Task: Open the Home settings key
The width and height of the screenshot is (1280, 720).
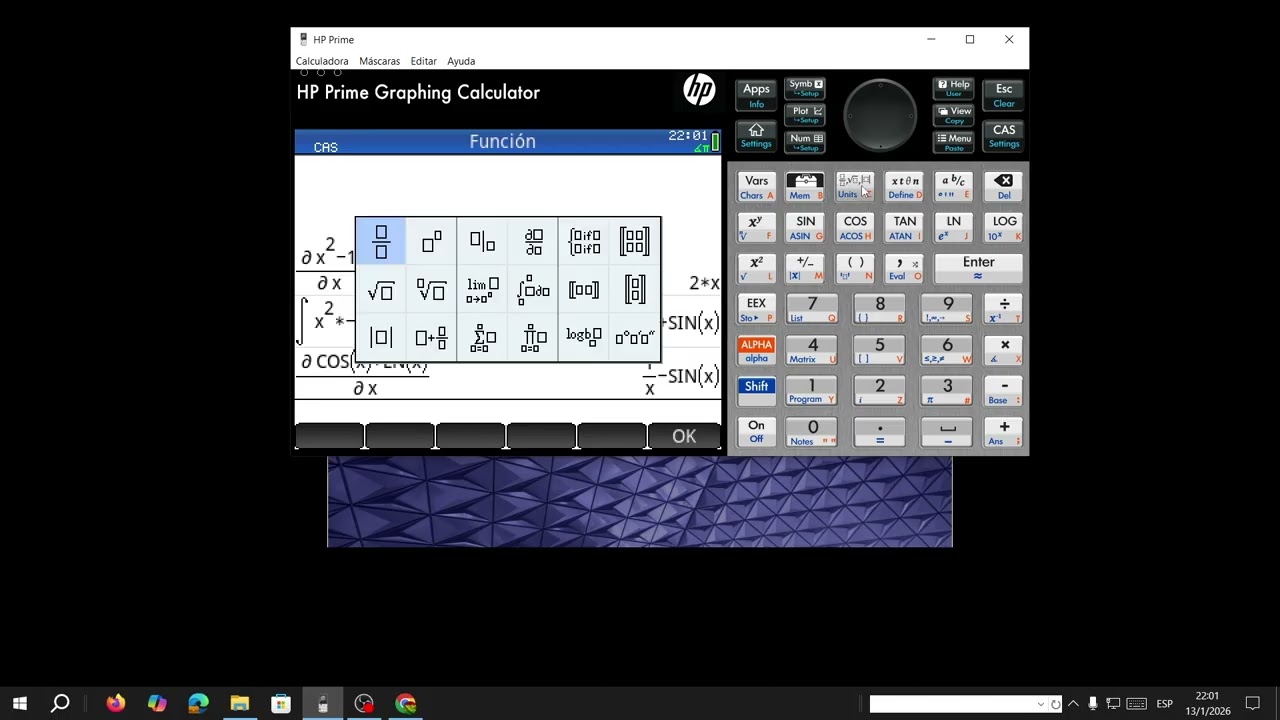Action: tap(756, 135)
